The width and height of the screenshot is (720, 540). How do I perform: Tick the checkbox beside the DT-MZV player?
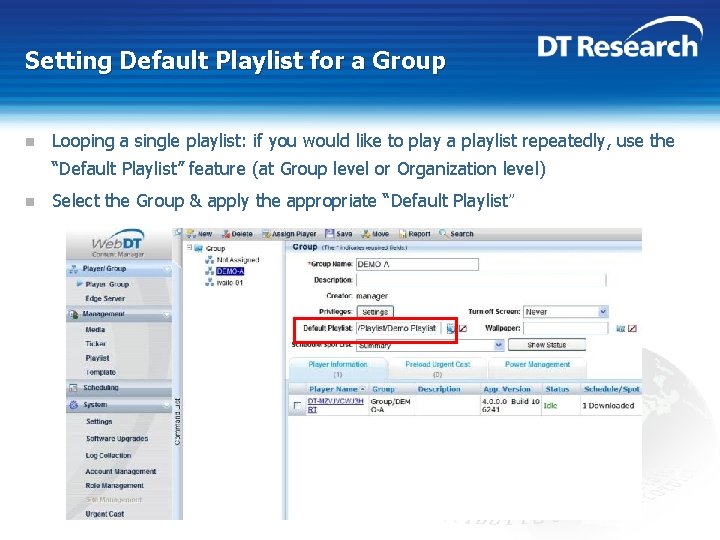tap(297, 405)
